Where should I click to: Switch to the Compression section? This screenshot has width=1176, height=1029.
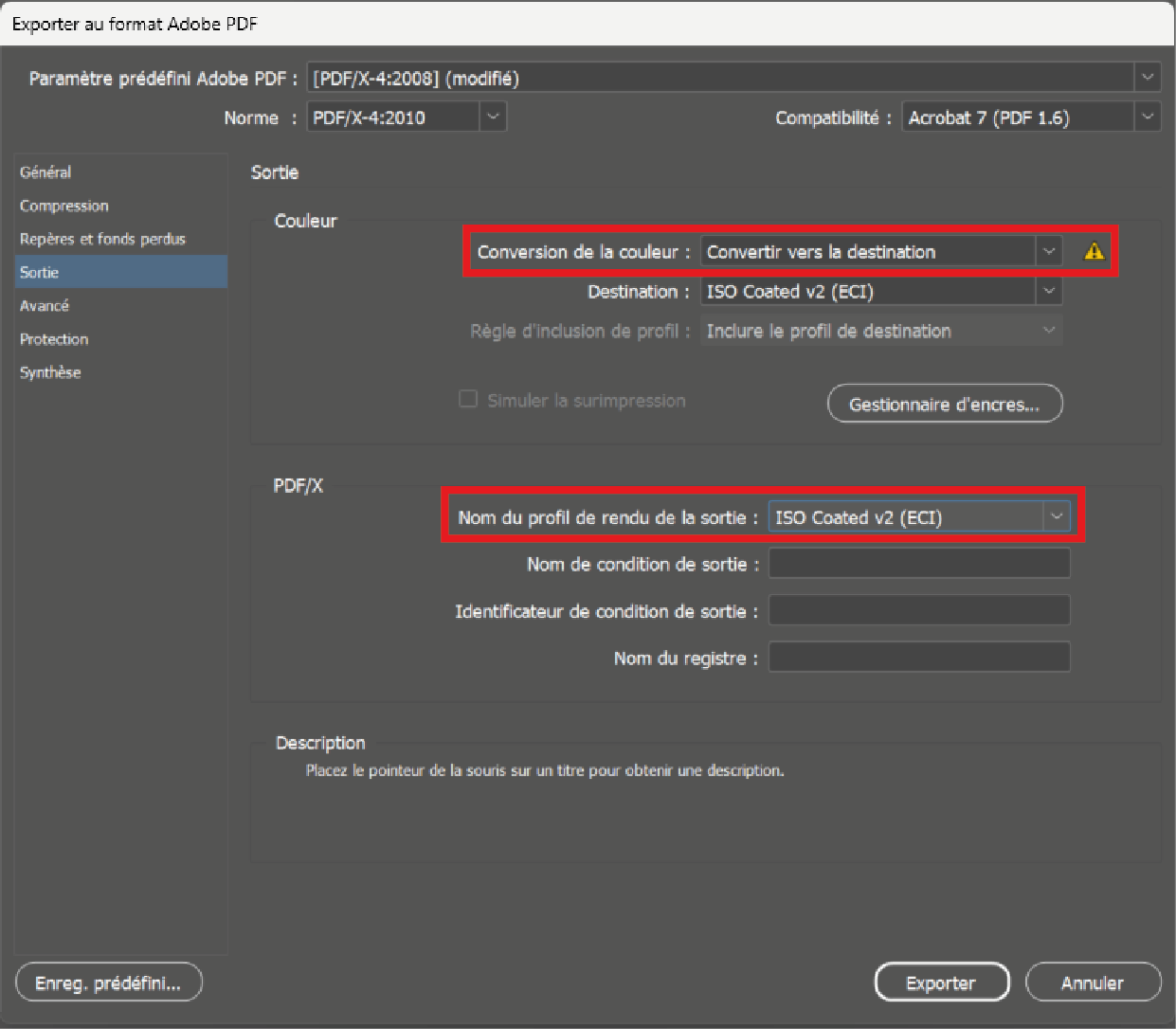coord(64,206)
